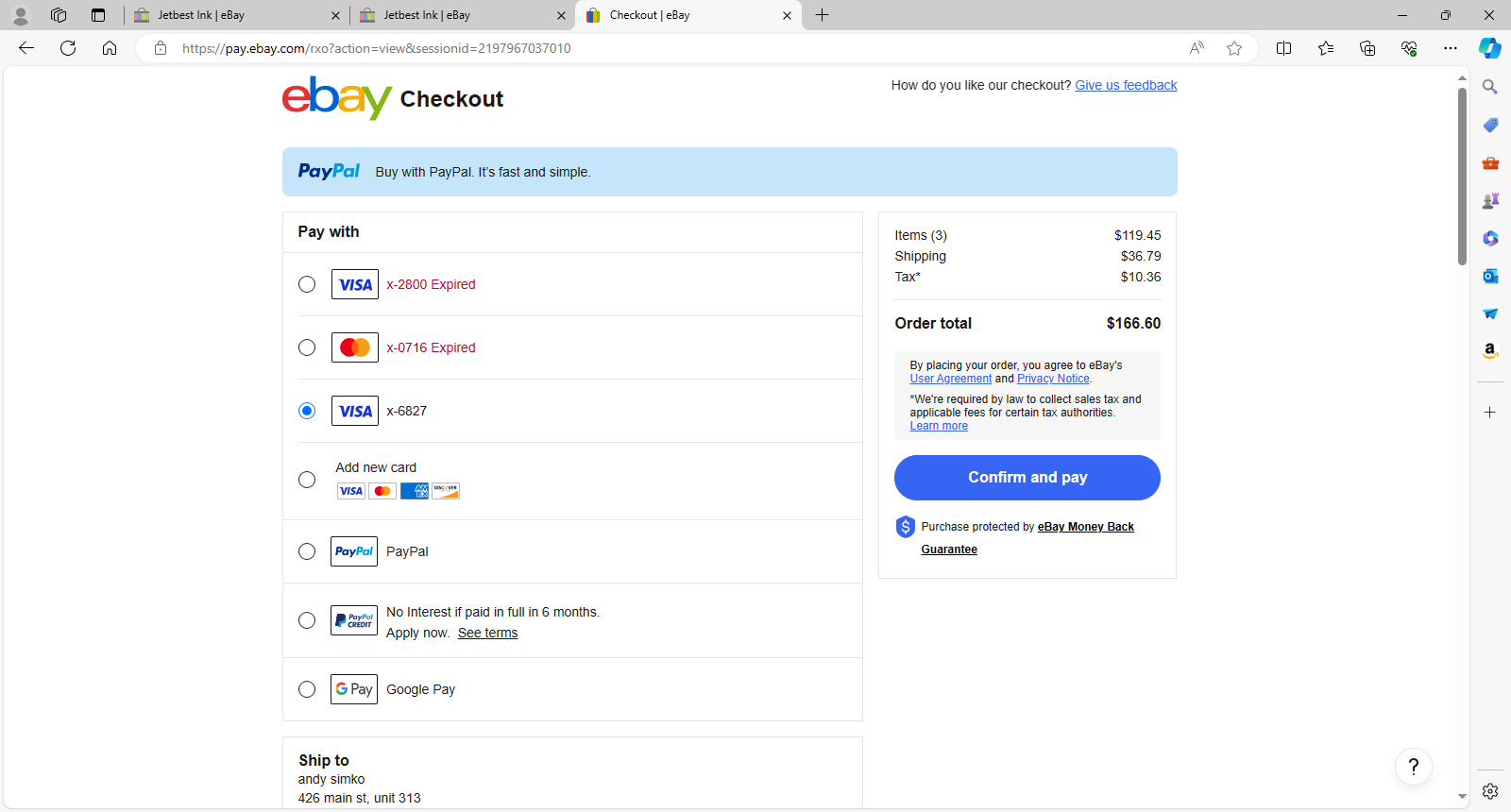This screenshot has width=1511, height=812.
Task: Click the American Express icon under Add new card
Action: (x=415, y=491)
